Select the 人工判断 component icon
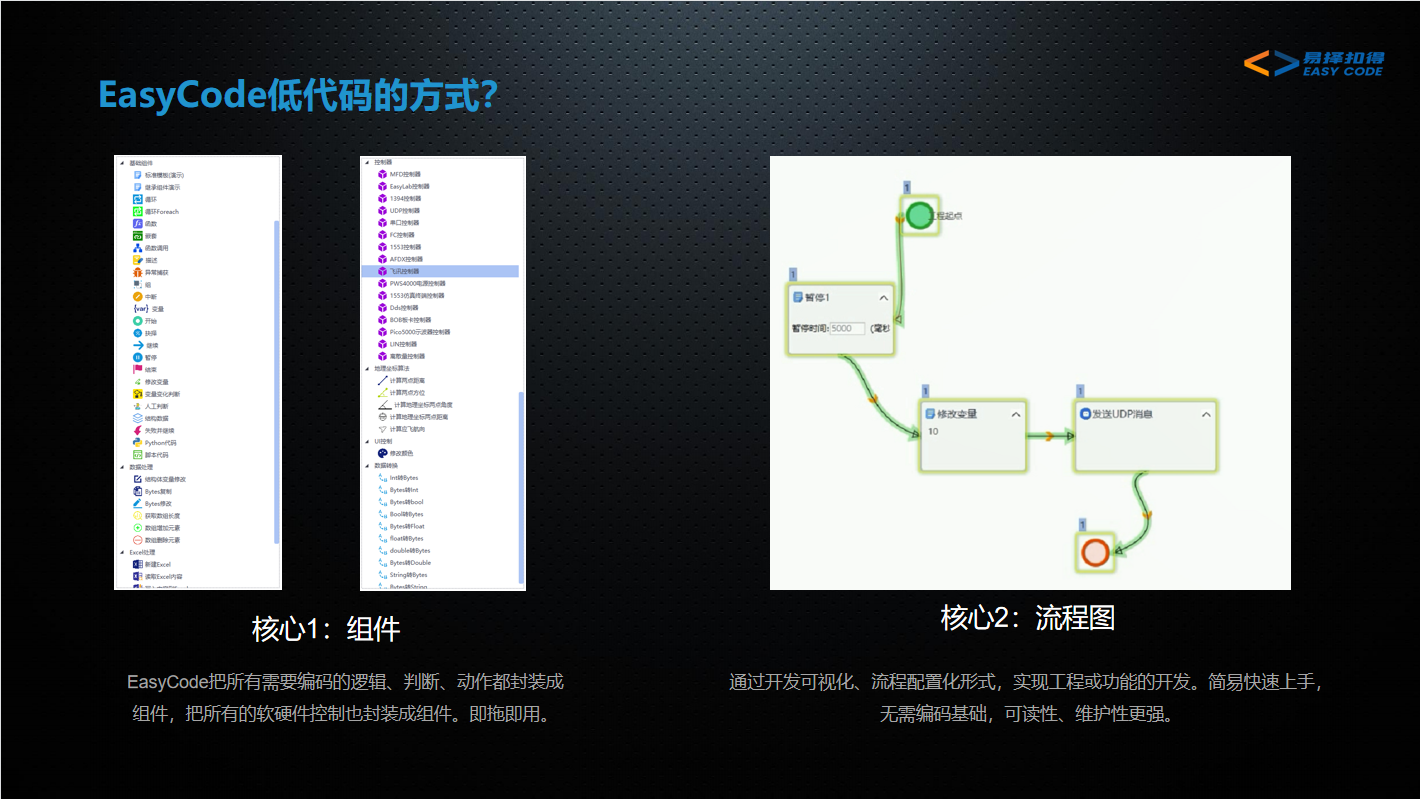 pyautogui.click(x=138, y=406)
